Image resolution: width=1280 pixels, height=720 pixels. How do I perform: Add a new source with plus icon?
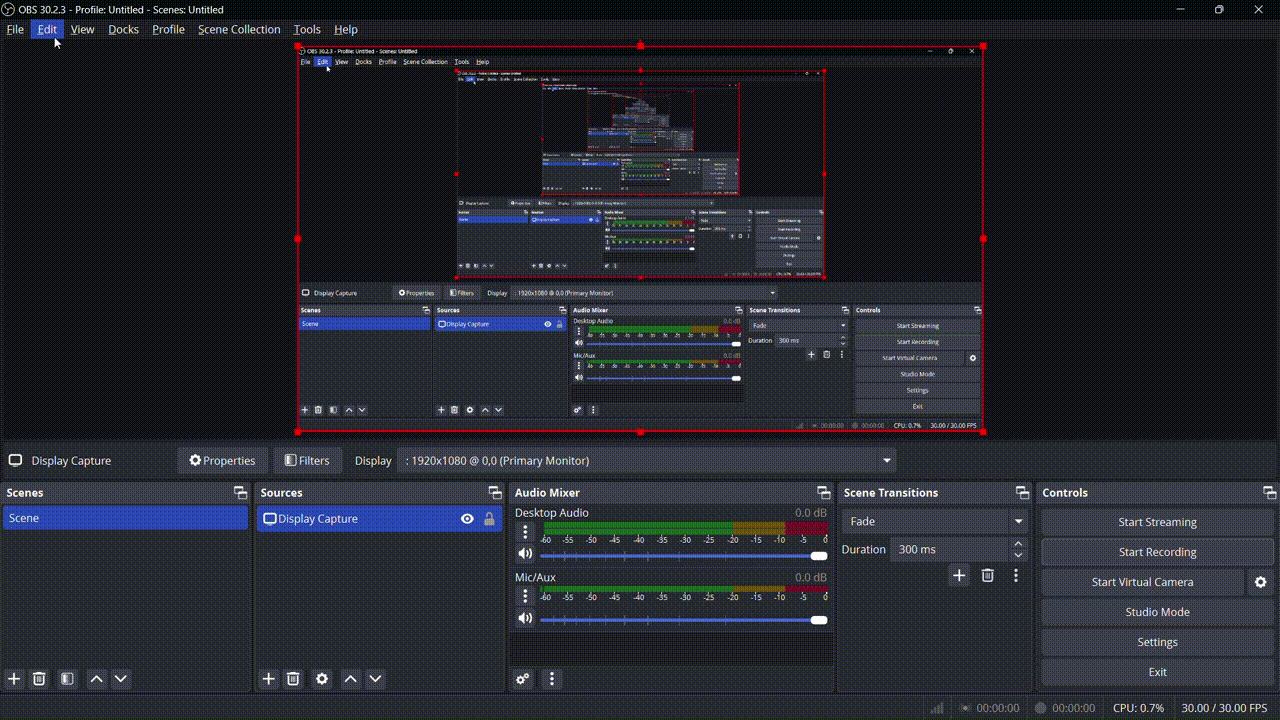[268, 679]
